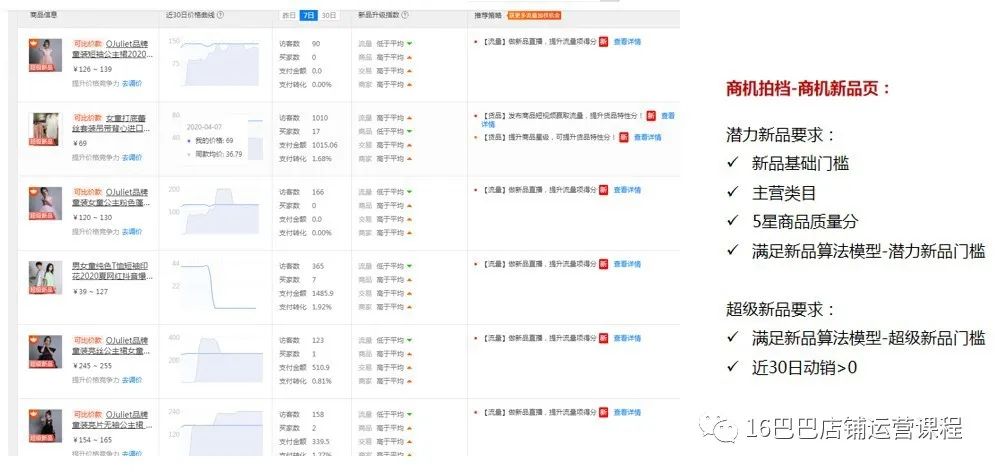Click the price curve chart of ¥245~255 product
The image size is (995, 472).
click(x=216, y=359)
